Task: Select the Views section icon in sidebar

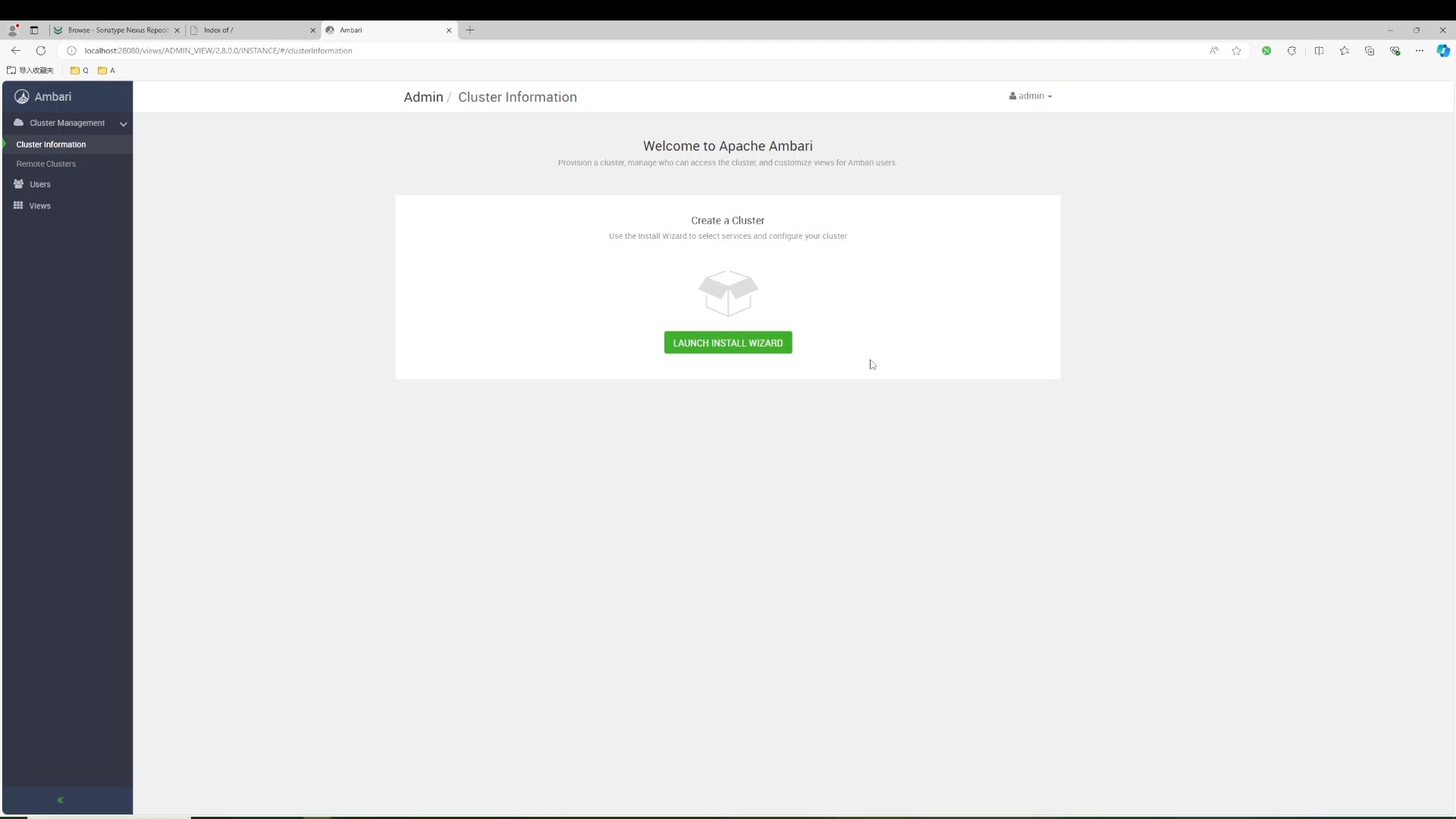Action: pyautogui.click(x=18, y=205)
